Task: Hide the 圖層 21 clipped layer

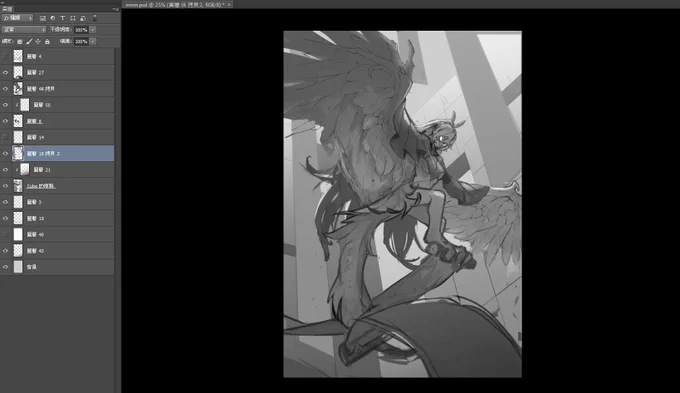Action: [5, 170]
